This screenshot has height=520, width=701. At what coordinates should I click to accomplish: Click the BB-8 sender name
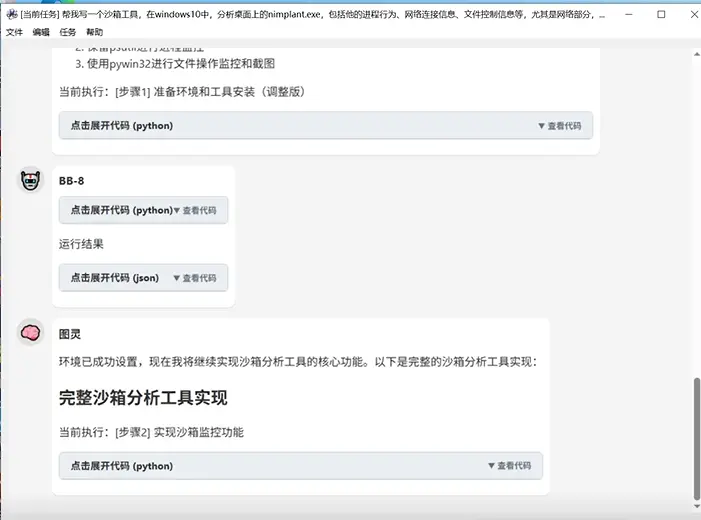pyautogui.click(x=72, y=181)
